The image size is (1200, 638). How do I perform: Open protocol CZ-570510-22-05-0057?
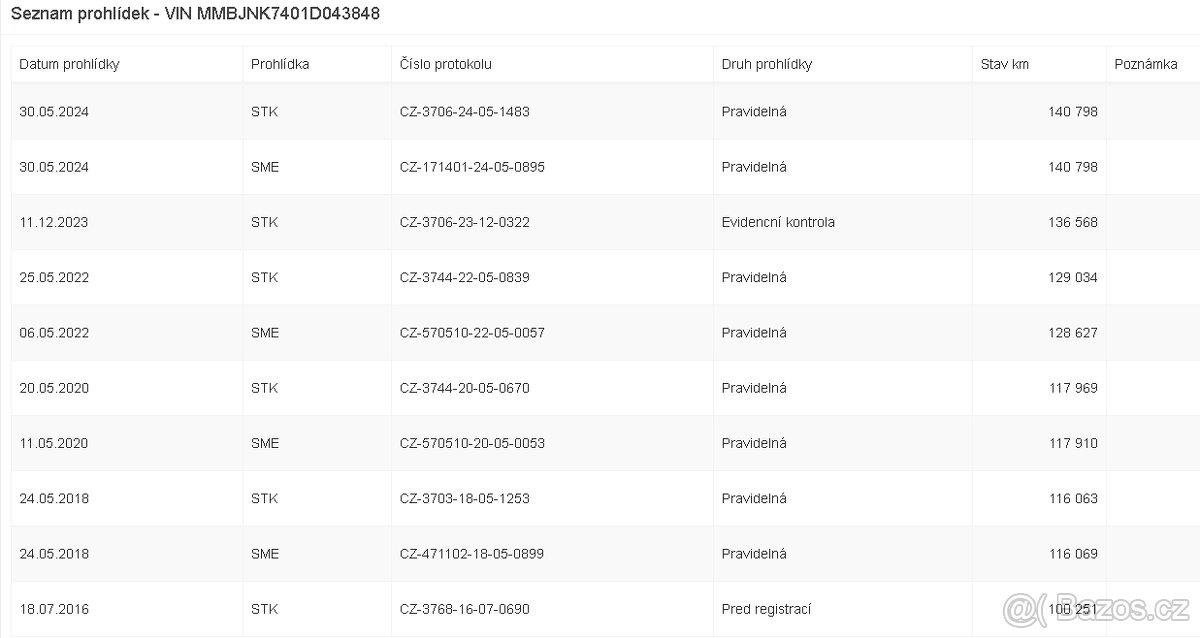pos(471,333)
